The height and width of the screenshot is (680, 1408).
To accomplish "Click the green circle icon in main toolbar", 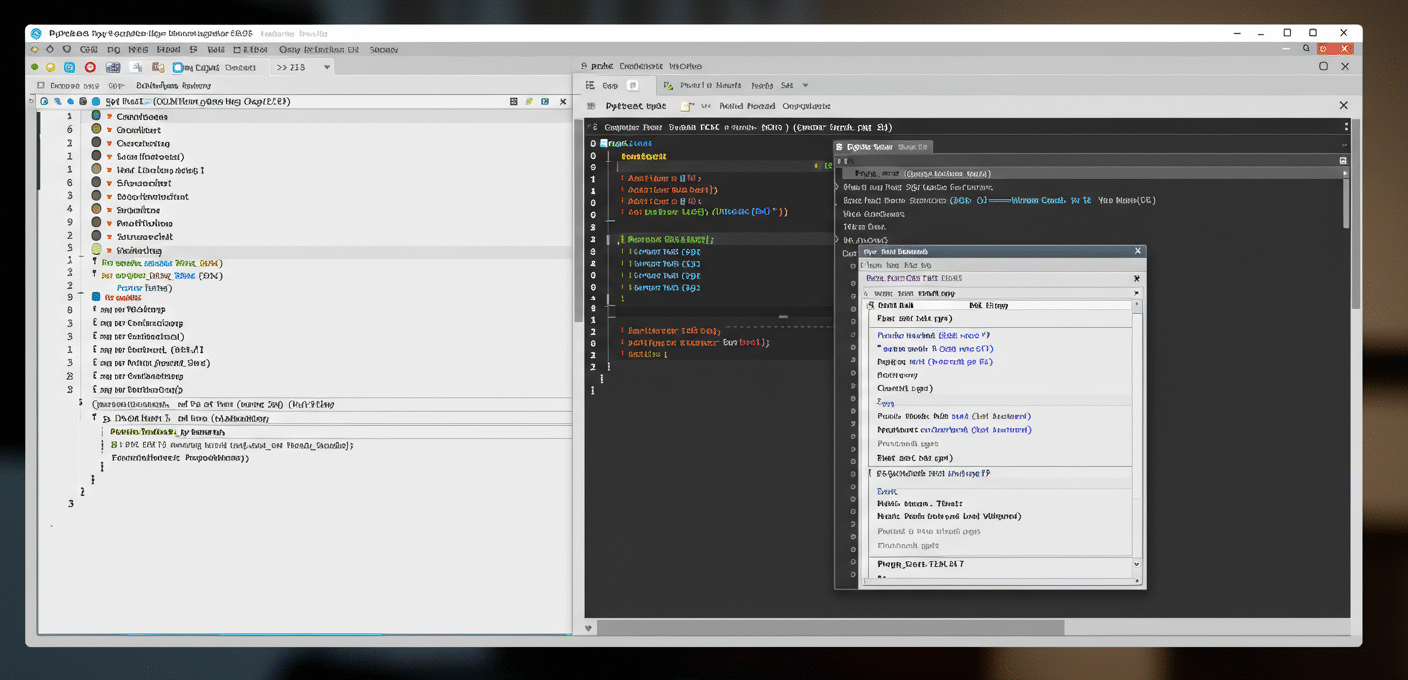I will [34, 68].
